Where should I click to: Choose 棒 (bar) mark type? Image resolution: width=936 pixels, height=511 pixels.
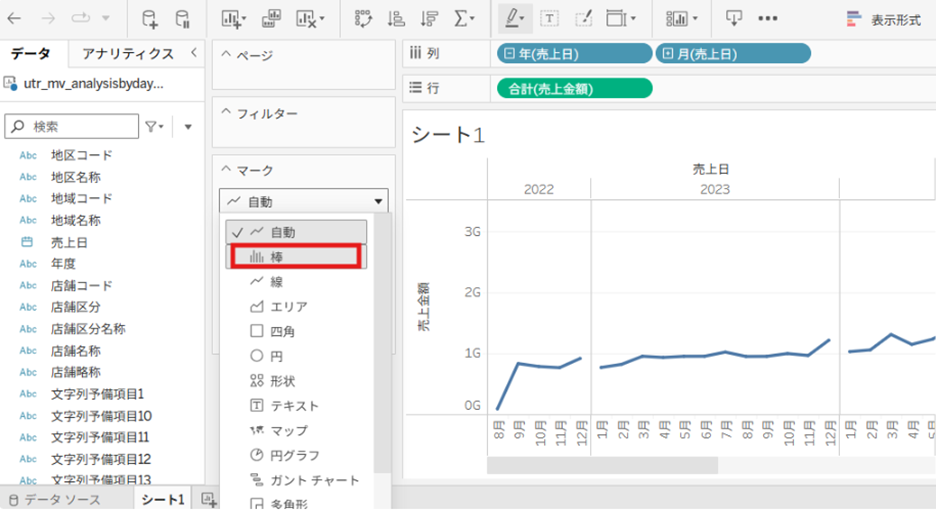[x=297, y=257]
